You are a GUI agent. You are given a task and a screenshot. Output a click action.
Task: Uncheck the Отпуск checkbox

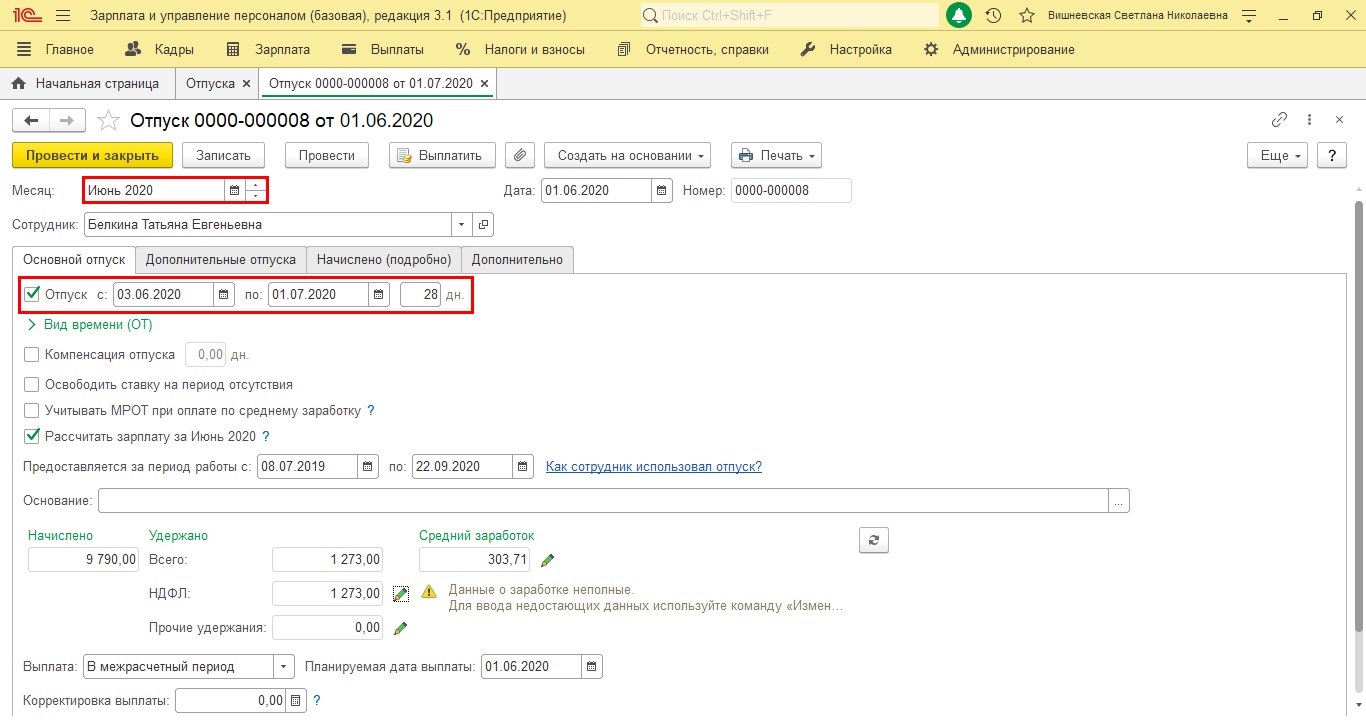click(x=32, y=294)
